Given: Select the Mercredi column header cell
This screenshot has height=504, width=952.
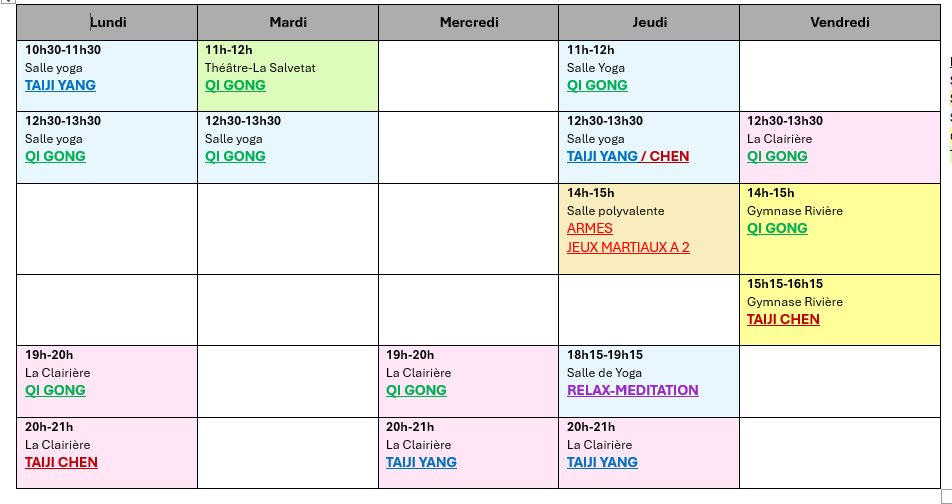Looking at the screenshot, I should tap(468, 22).
